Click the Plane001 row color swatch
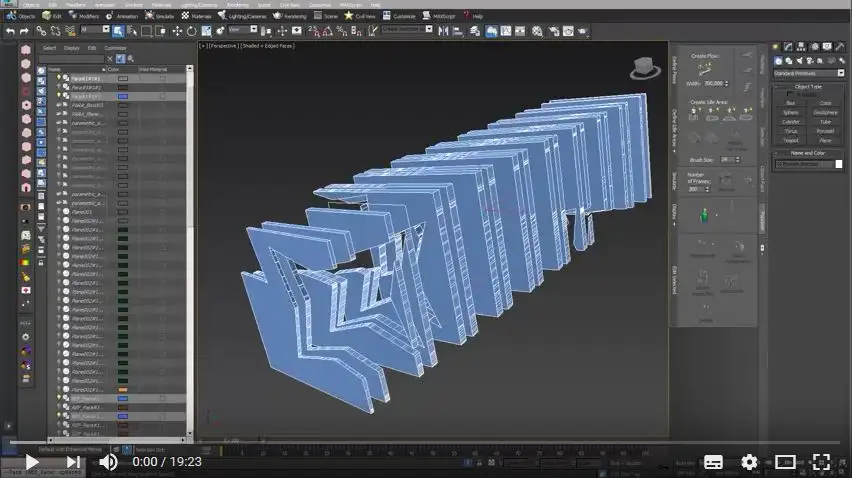This screenshot has width=852, height=478. click(123, 212)
